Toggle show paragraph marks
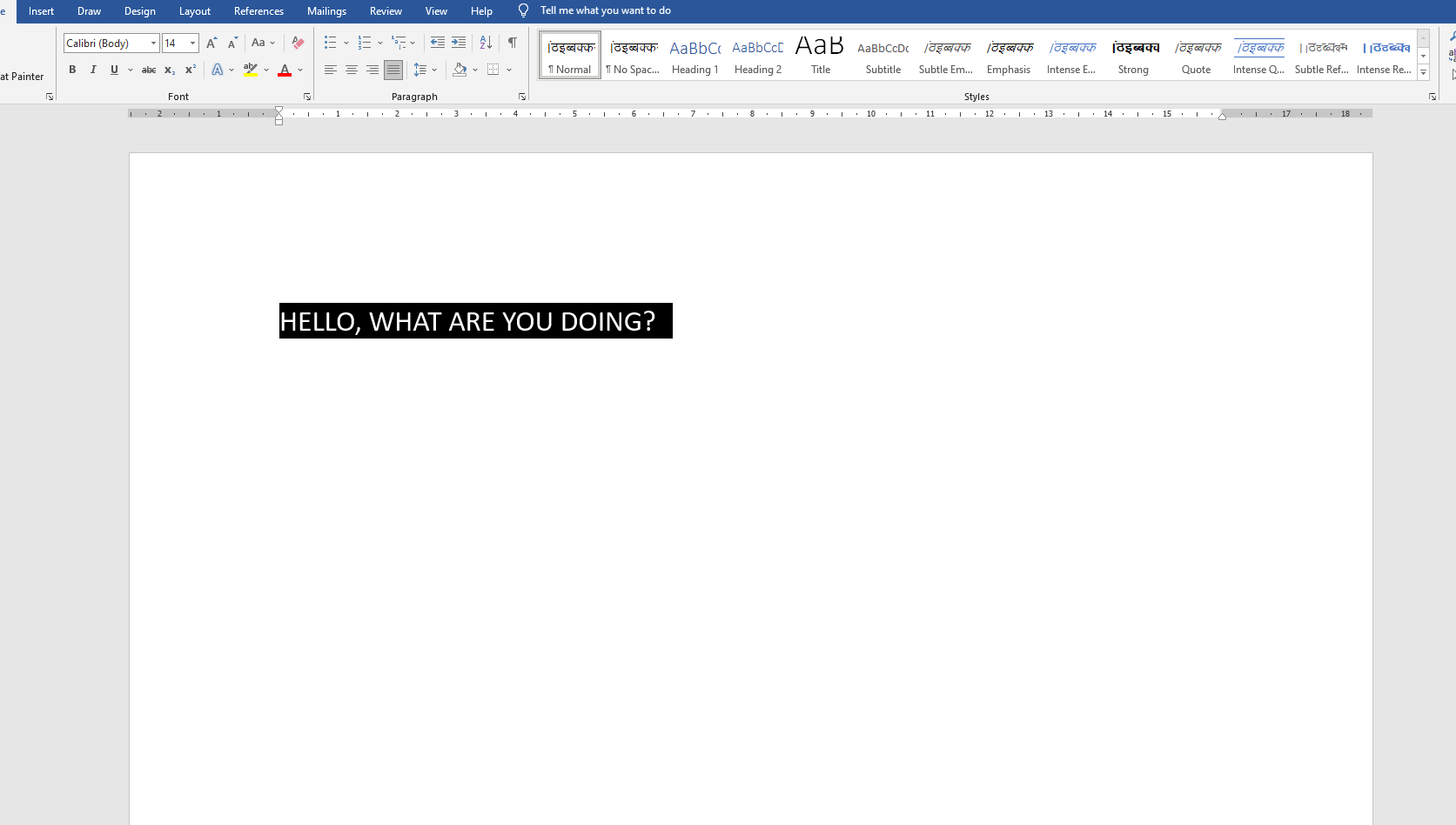The width and height of the screenshot is (1456, 825). 513,43
